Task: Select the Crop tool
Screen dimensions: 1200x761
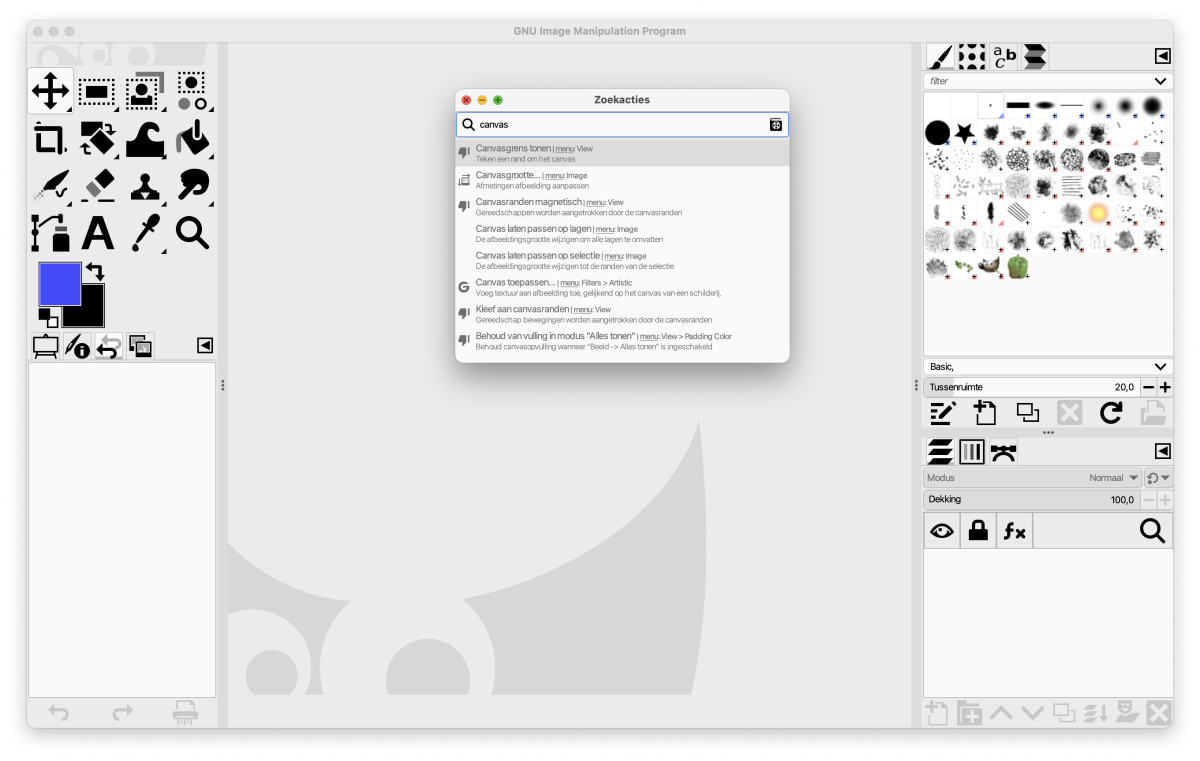Action: click(49, 138)
